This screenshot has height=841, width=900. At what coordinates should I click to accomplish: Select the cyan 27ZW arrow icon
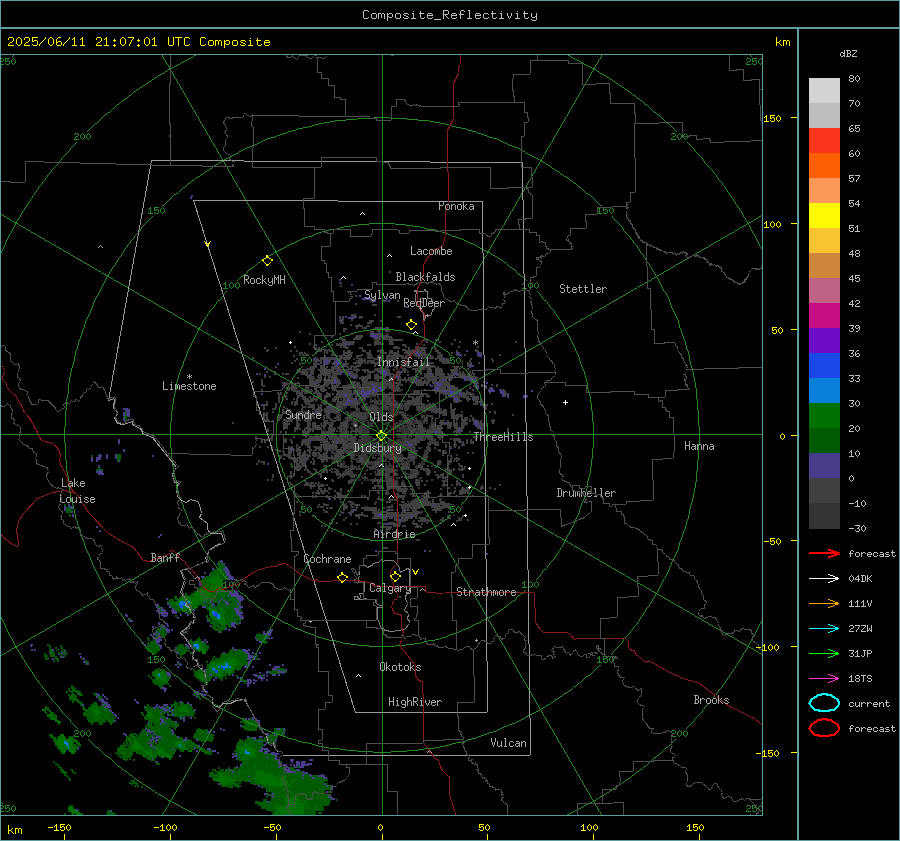tap(824, 629)
